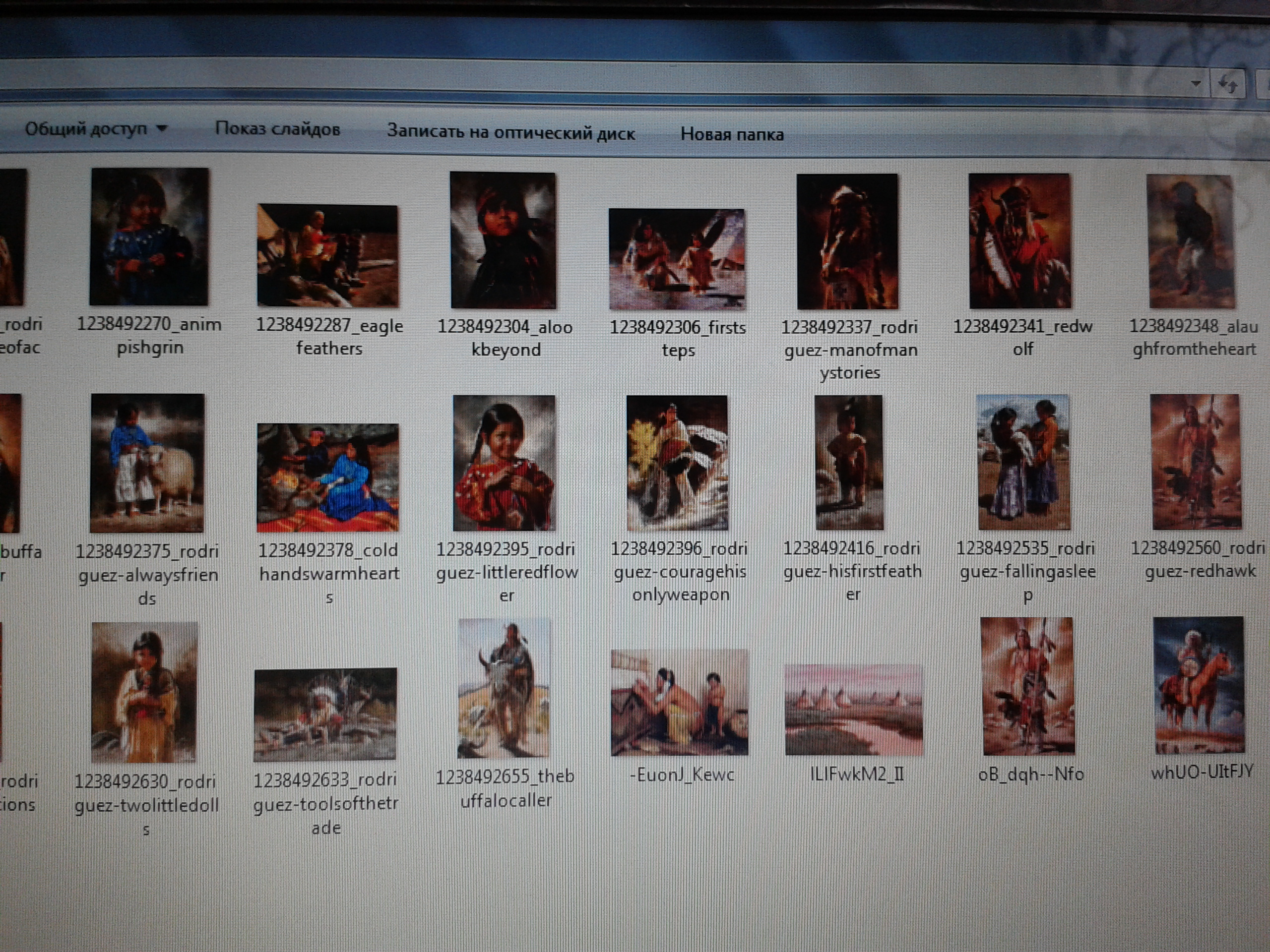
Task: Select the 1238492287_eaglefeathers image
Action: (x=327, y=255)
